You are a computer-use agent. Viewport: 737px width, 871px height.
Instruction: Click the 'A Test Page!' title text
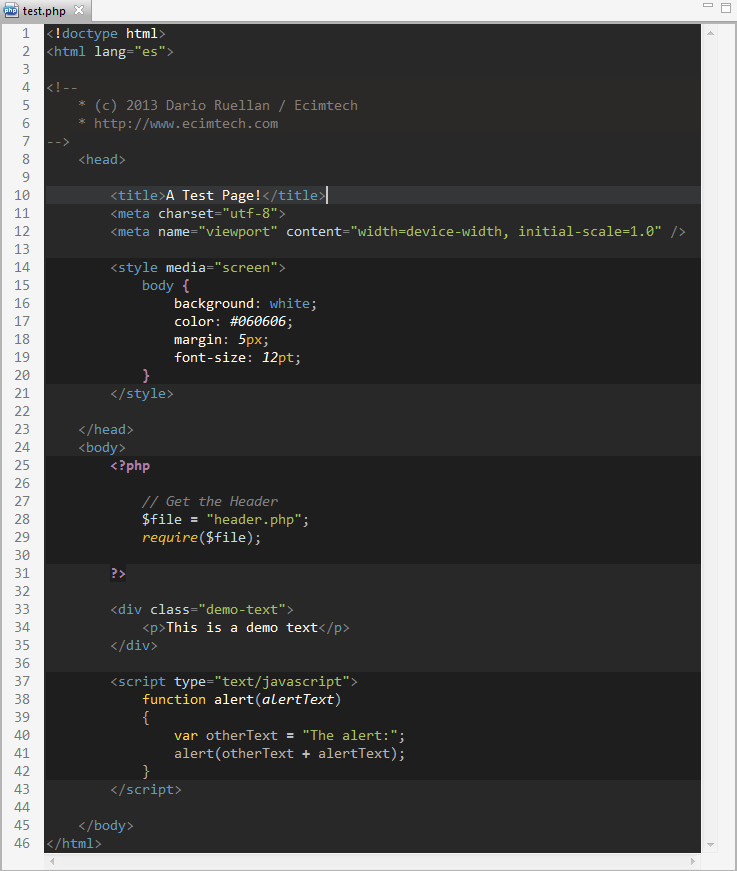[213, 196]
